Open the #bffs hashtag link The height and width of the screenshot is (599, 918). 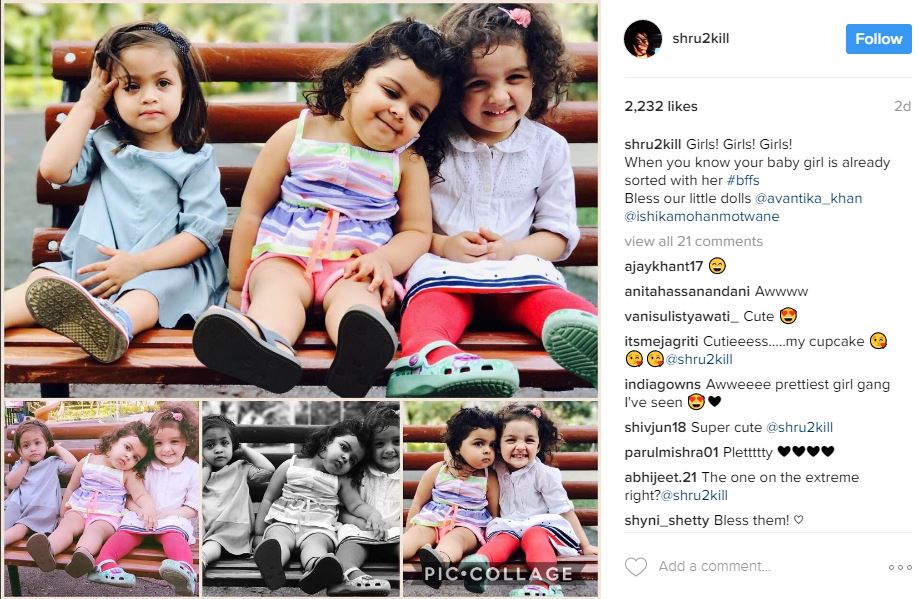pyautogui.click(x=743, y=180)
